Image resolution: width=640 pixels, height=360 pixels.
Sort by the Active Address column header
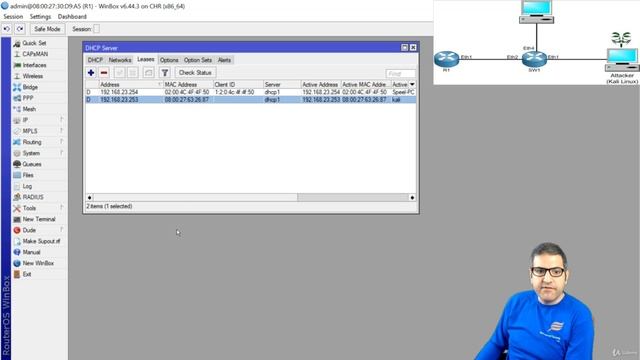(x=321, y=84)
